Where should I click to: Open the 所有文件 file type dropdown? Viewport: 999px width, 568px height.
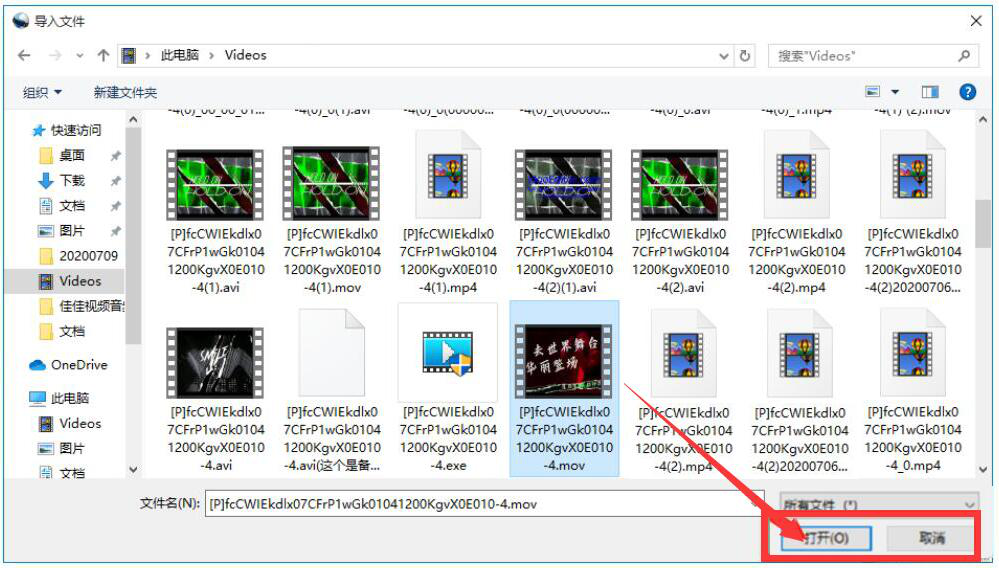click(879, 504)
